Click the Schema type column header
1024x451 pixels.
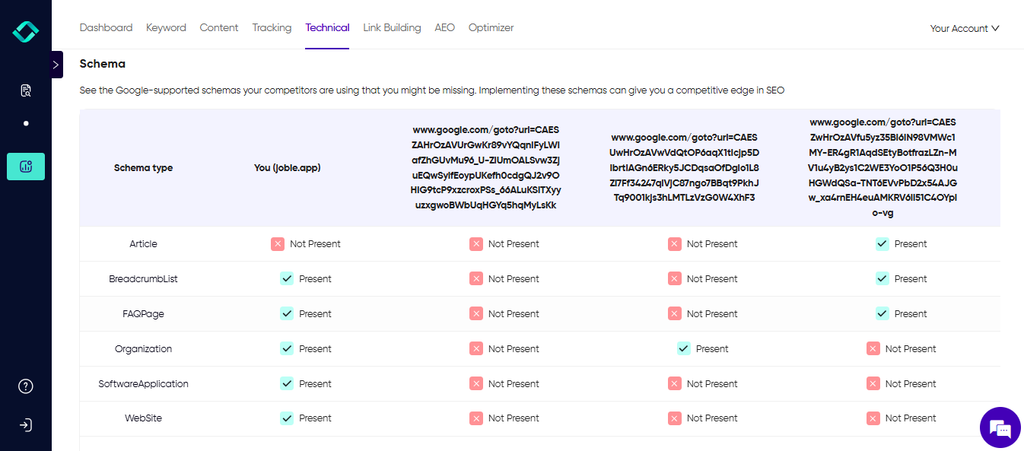143,168
